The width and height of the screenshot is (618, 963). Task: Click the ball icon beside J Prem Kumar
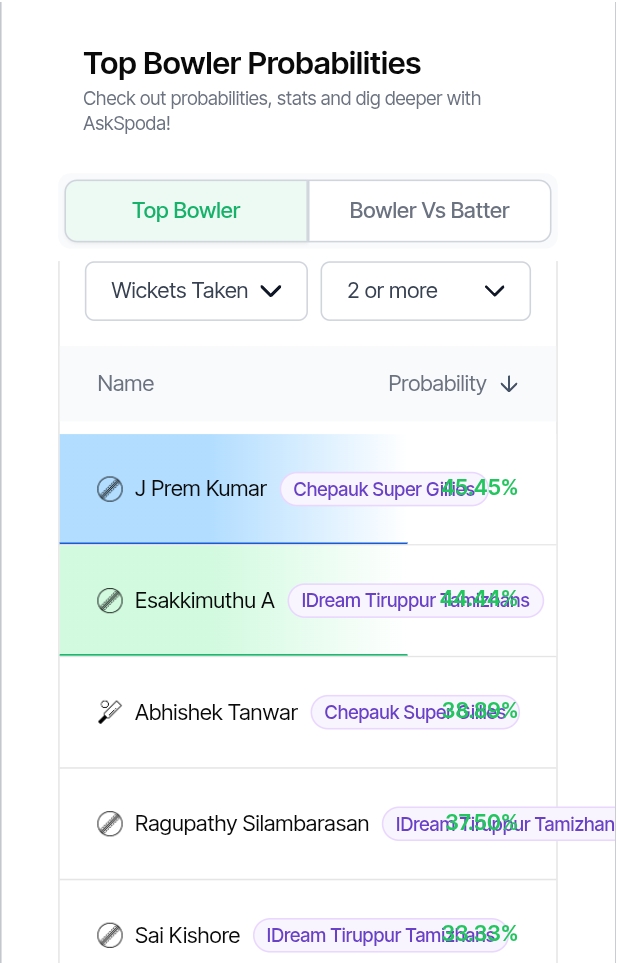[110, 489]
